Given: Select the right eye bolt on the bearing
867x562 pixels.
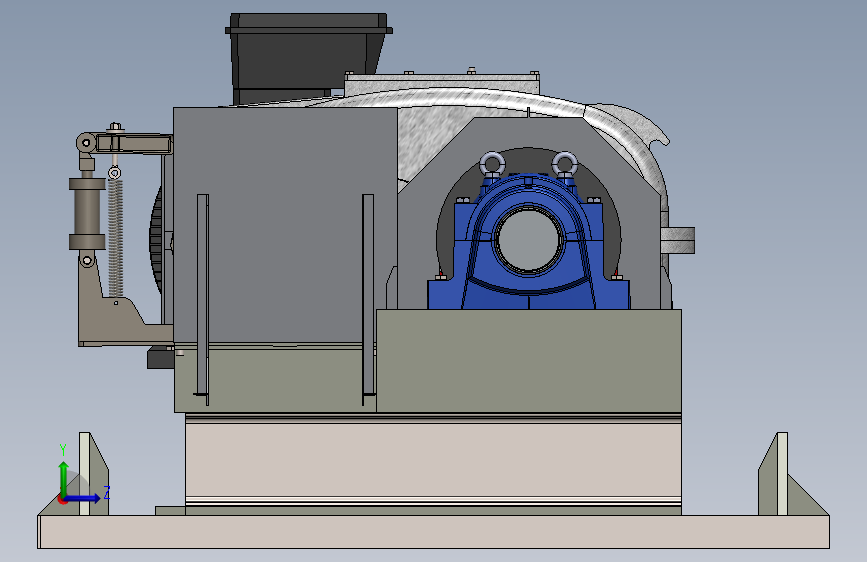Looking at the screenshot, I should coord(565,165).
